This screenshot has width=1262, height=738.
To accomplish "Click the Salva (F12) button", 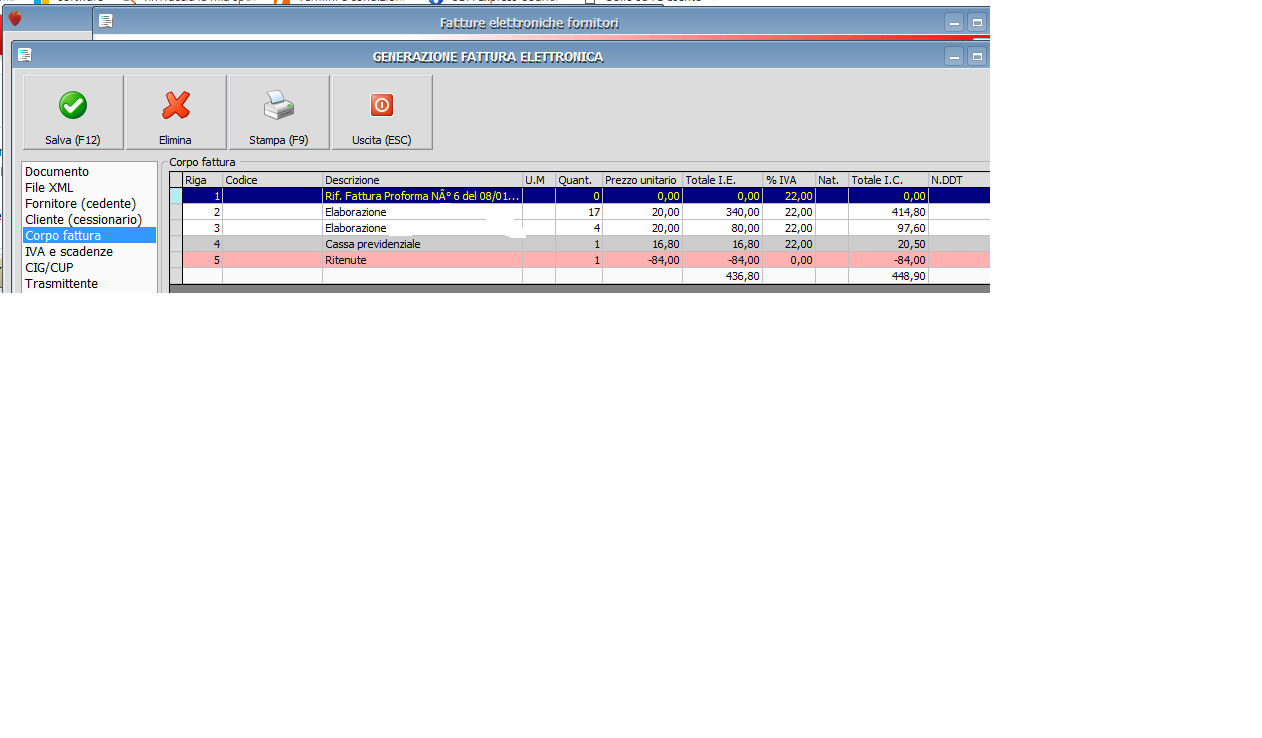I will point(73,112).
